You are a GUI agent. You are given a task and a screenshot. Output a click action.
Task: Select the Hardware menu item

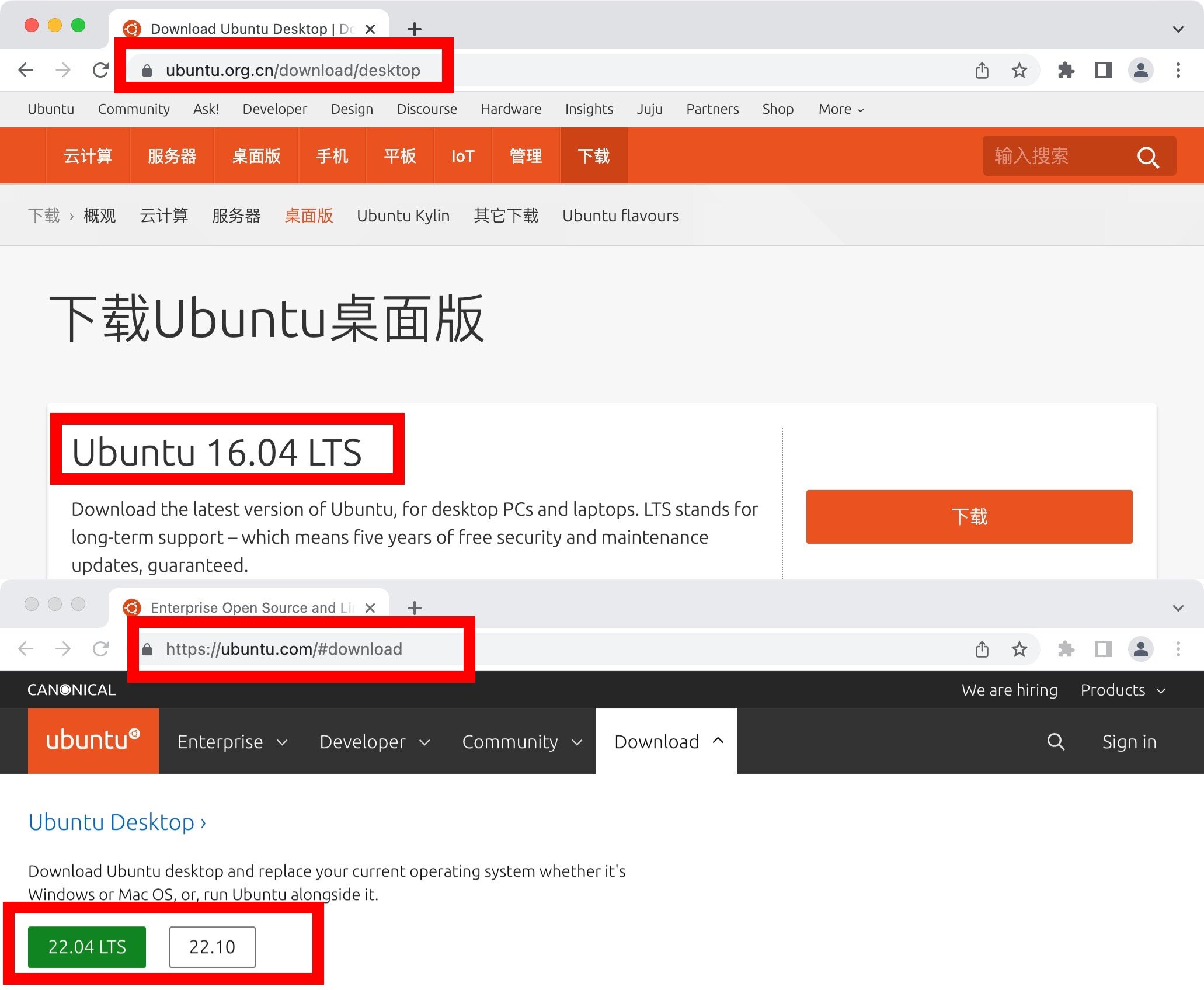511,109
